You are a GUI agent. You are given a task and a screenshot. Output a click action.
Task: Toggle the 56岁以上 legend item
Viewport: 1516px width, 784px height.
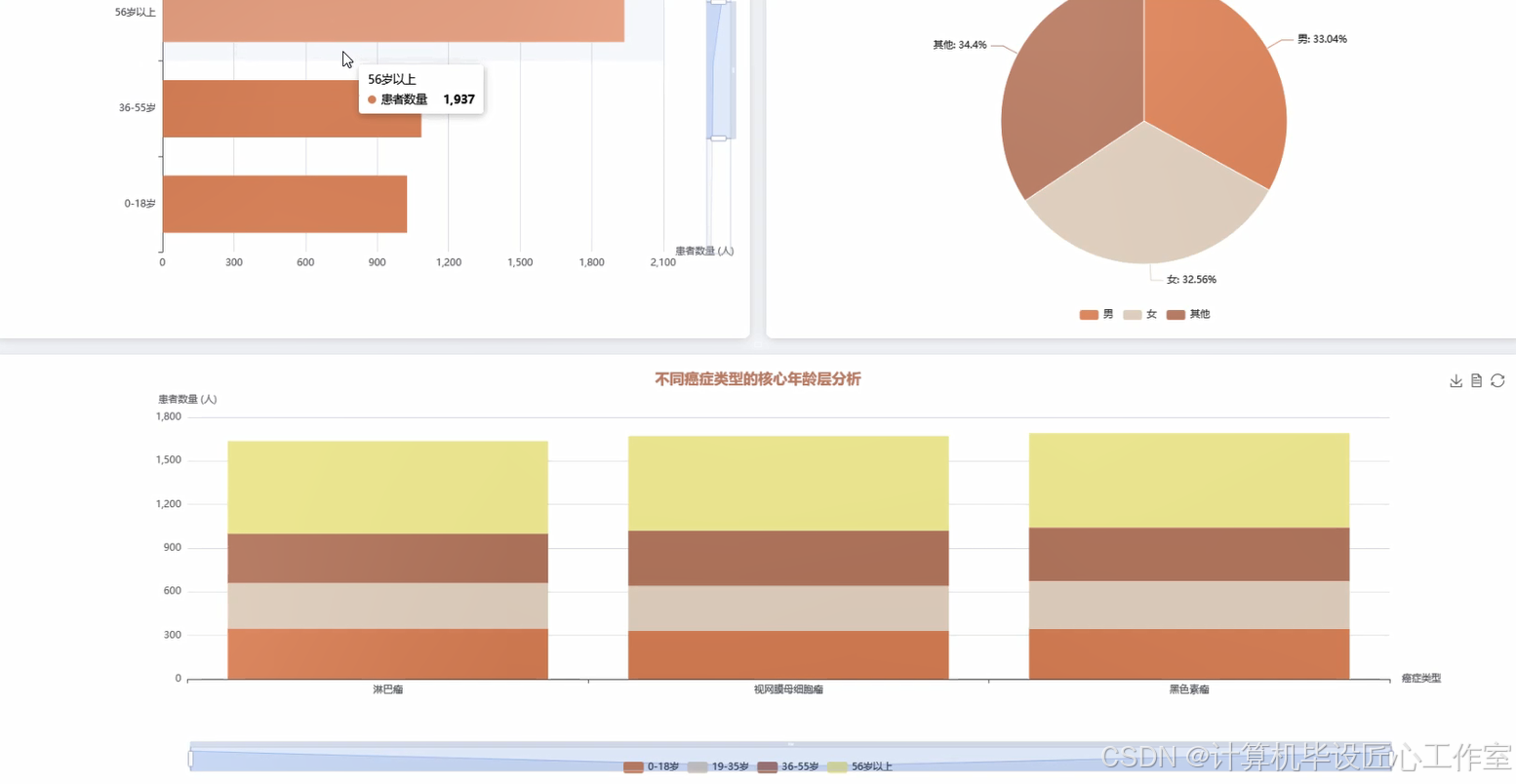click(859, 767)
